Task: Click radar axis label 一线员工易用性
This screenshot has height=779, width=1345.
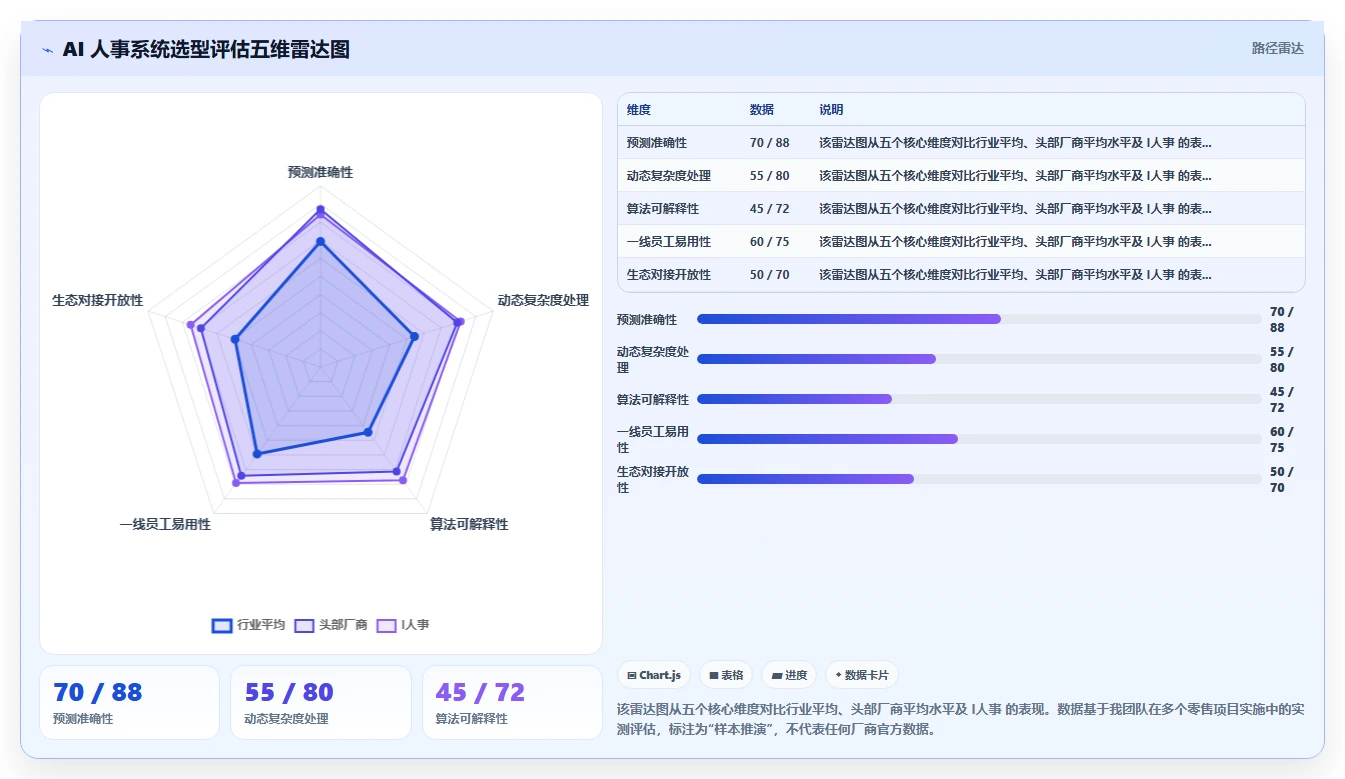Action: coord(165,524)
